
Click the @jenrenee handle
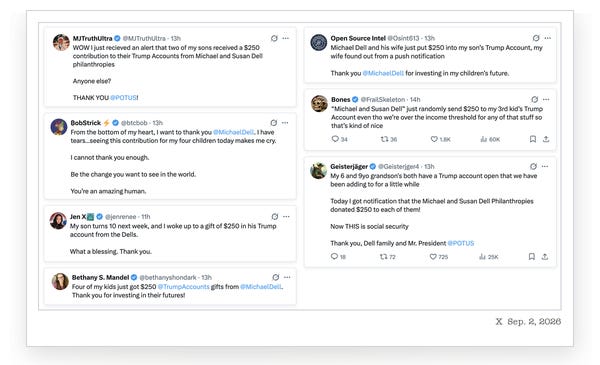pyautogui.click(x=121, y=217)
